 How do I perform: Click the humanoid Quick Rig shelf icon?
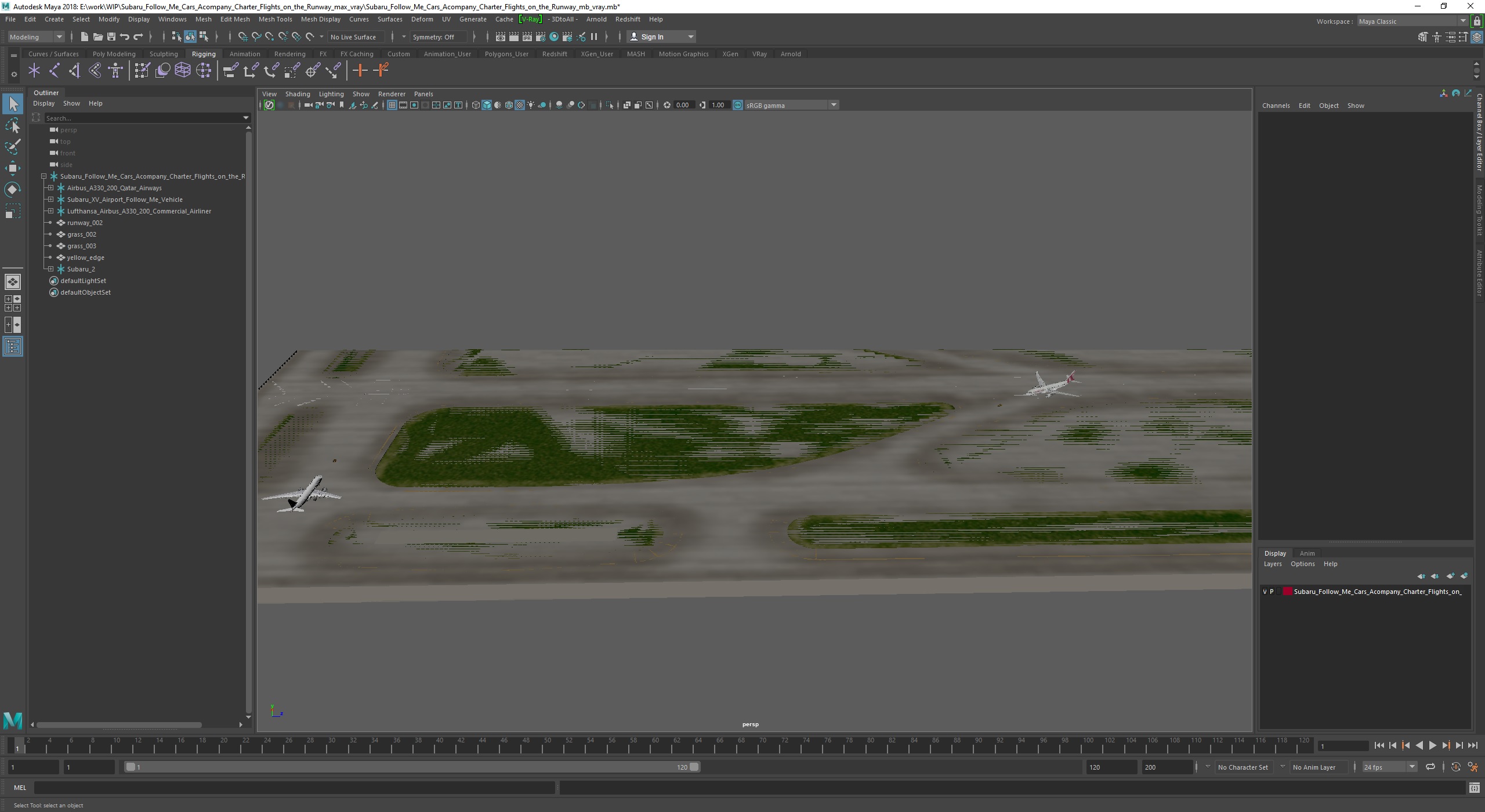pos(115,71)
